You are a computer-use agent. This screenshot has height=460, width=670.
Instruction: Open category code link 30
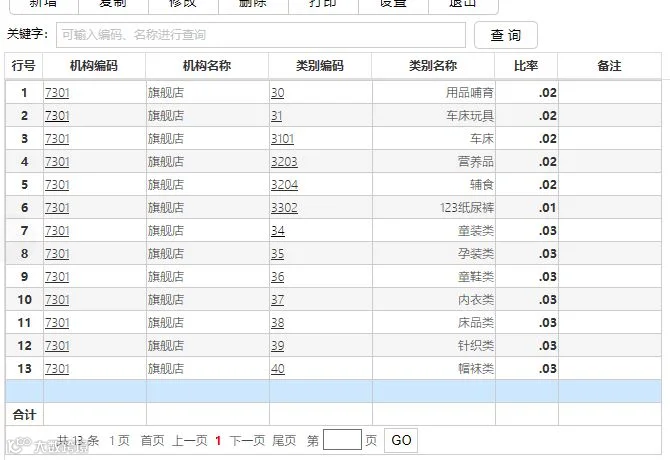click(278, 93)
